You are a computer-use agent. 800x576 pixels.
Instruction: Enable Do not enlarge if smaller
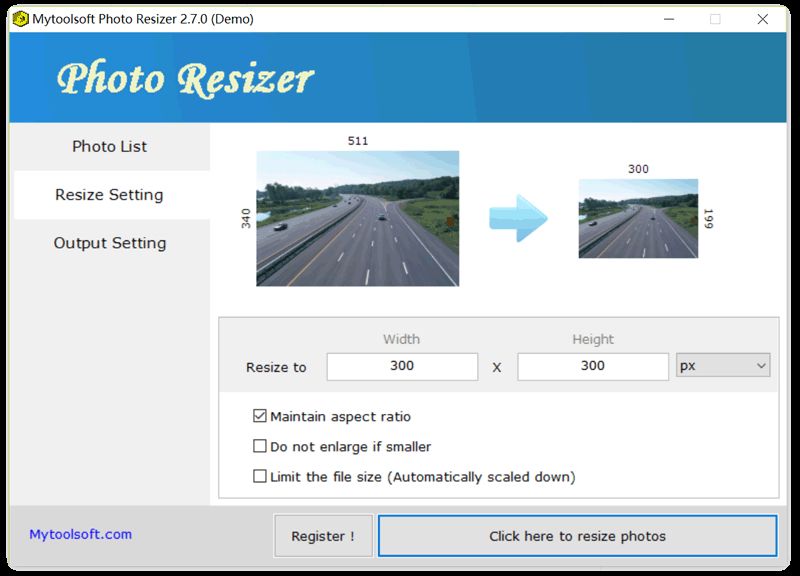pyautogui.click(x=260, y=446)
